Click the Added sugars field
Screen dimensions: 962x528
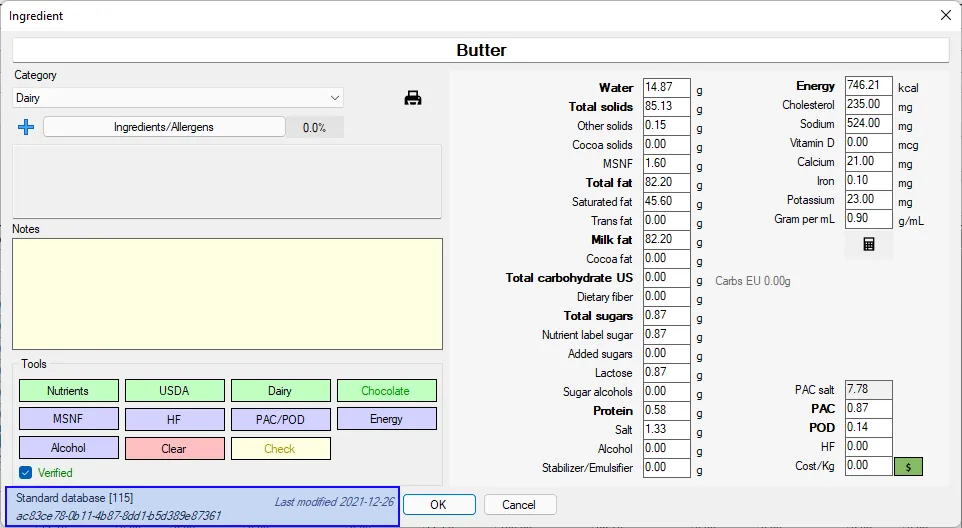(x=666, y=354)
